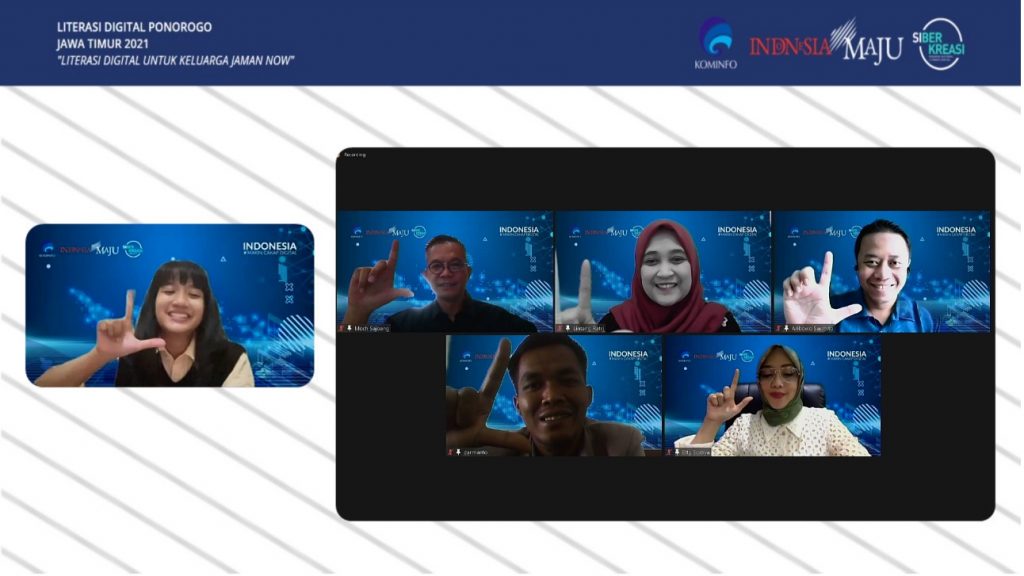This screenshot has width=1024, height=576.
Task: Click the Recording indicator in the meeting window
Action: point(355,155)
